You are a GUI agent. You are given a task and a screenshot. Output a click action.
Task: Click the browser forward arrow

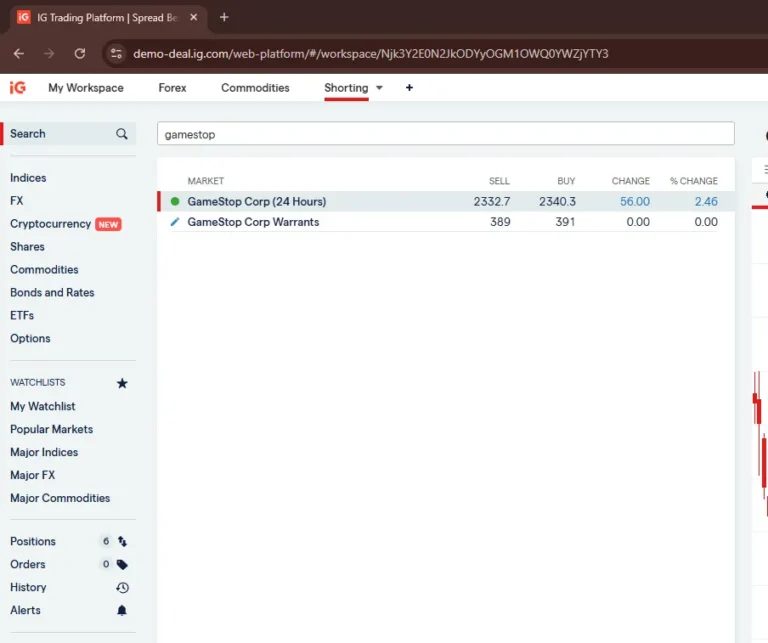pyautogui.click(x=49, y=53)
